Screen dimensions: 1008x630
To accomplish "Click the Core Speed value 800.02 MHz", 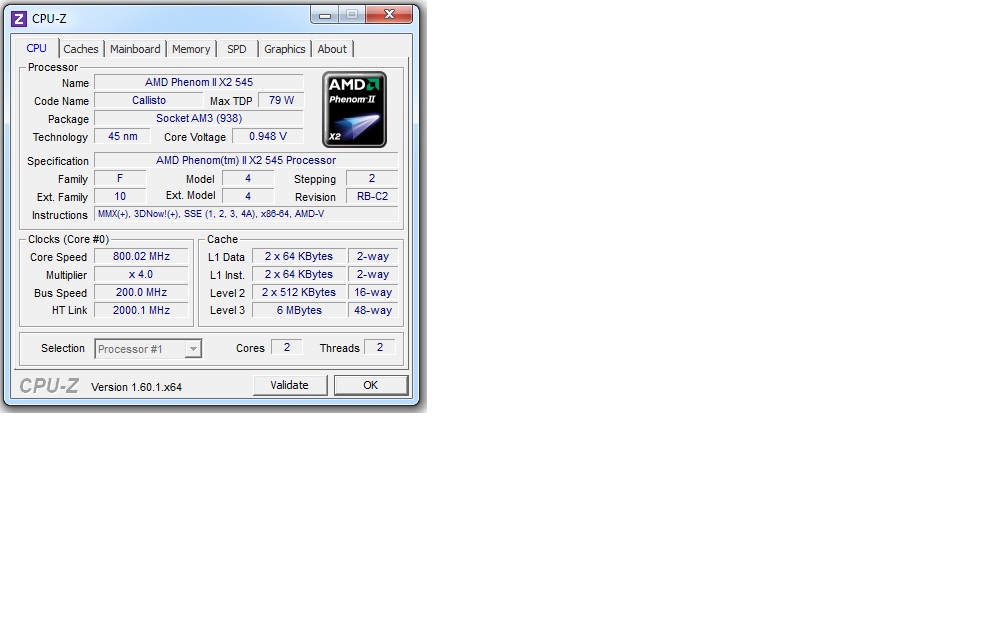I will point(141,256).
